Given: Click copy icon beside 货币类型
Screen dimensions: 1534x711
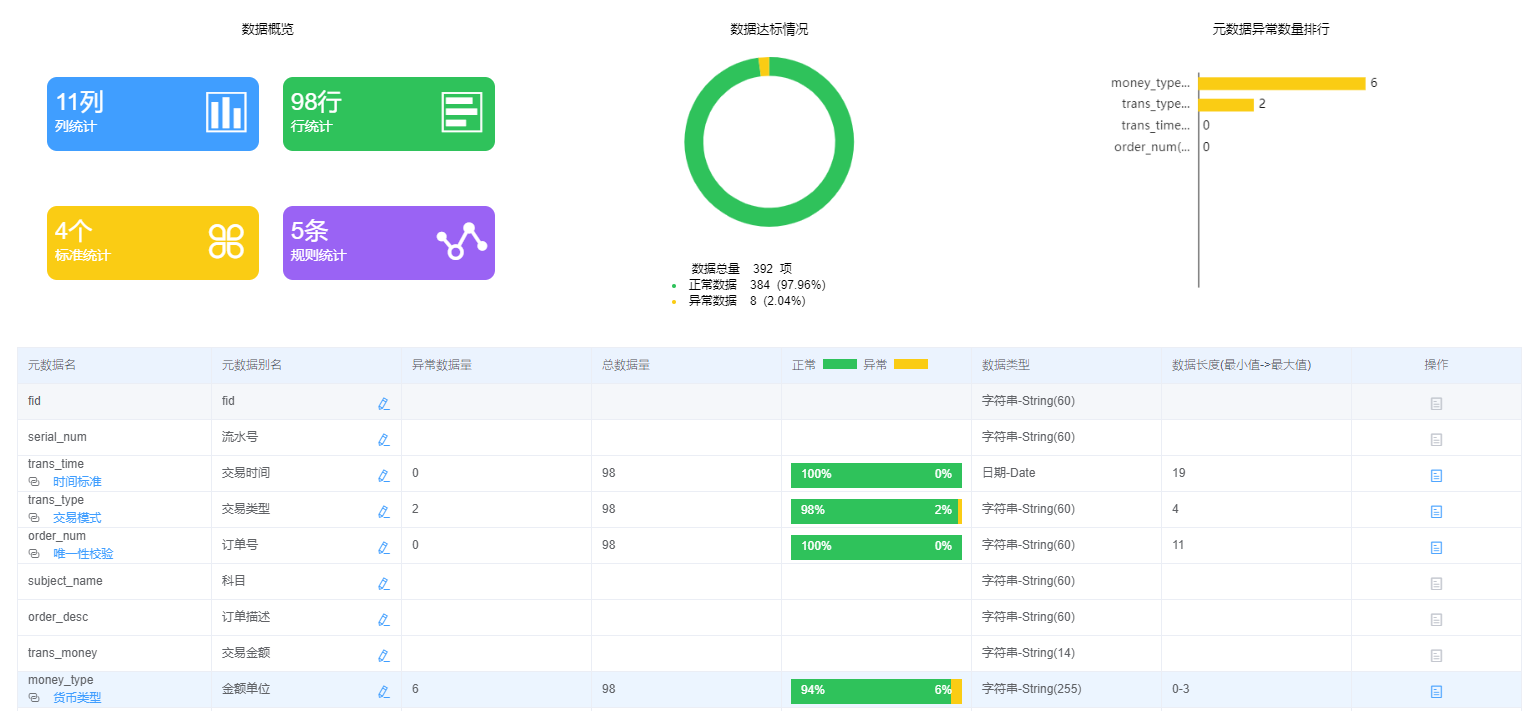Looking at the screenshot, I should (x=34, y=698).
